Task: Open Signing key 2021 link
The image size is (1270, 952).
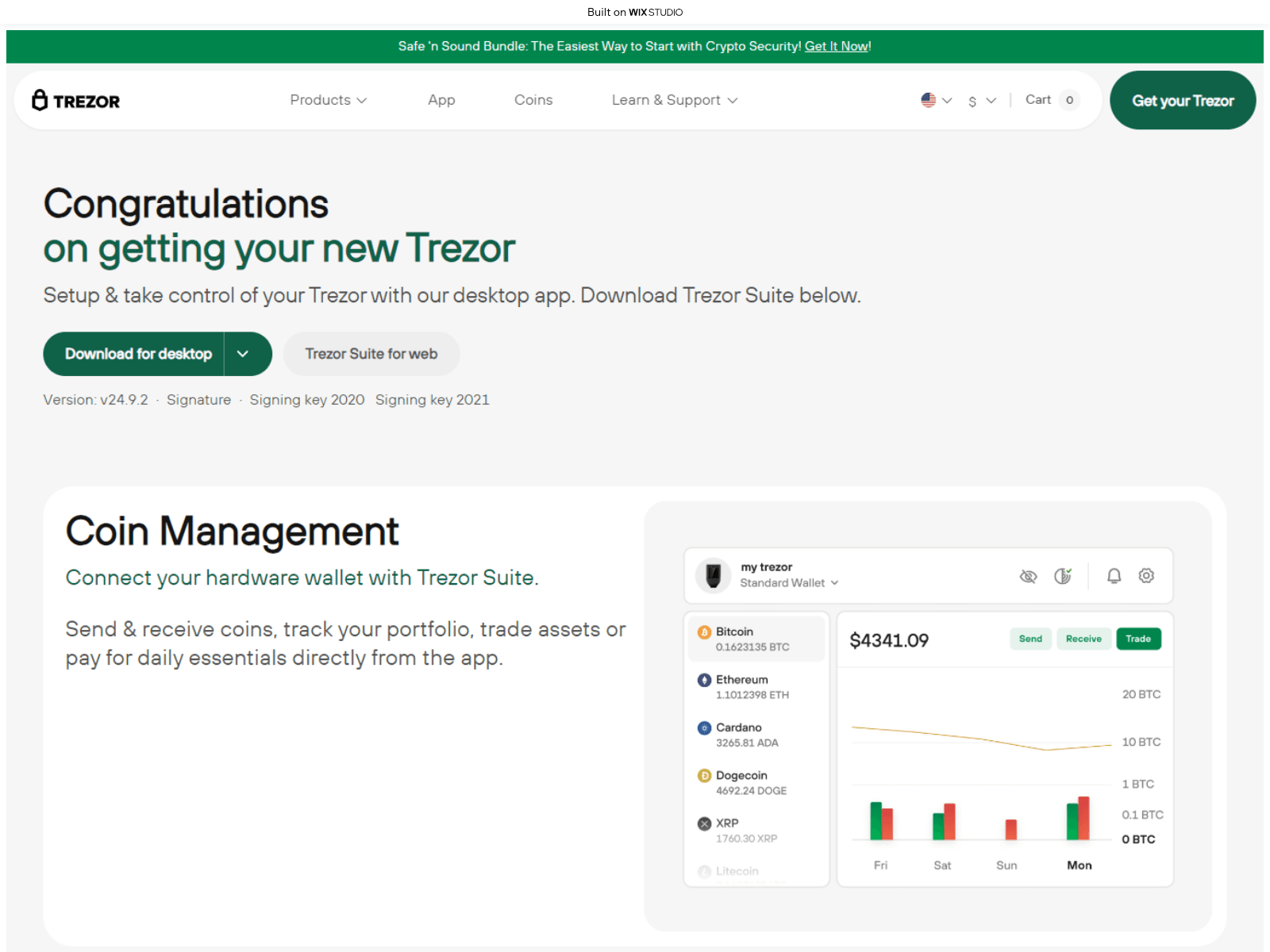Action: [x=433, y=400]
